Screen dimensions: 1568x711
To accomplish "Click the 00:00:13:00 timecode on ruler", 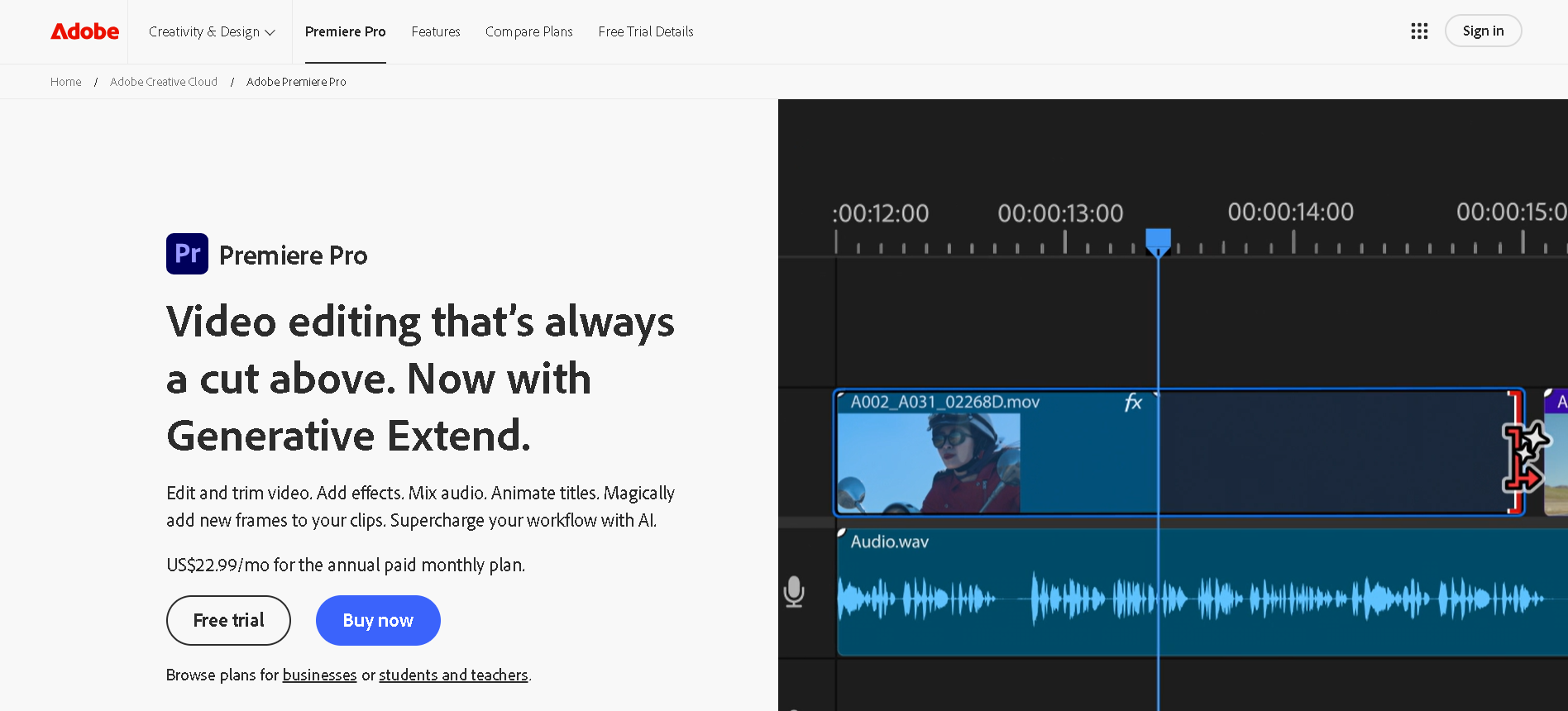I will pos(1060,213).
